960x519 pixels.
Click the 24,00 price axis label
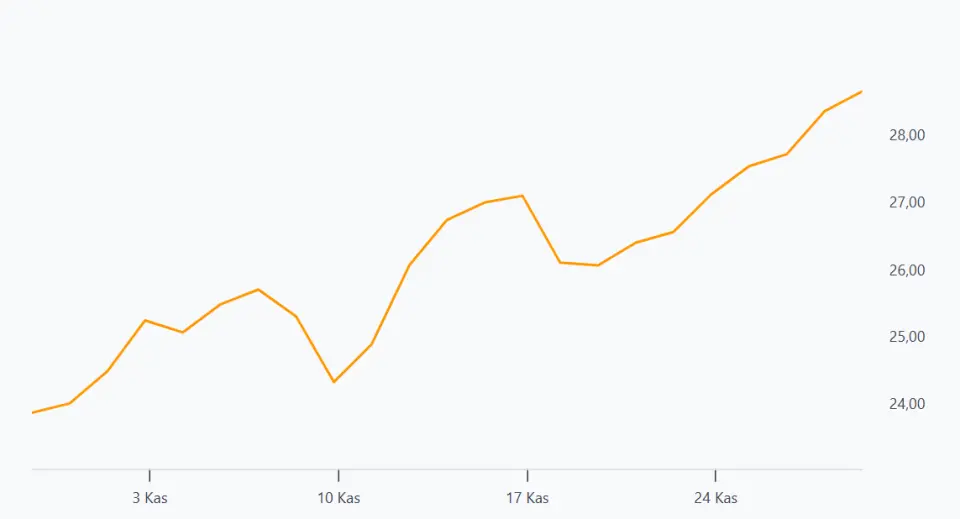click(x=907, y=404)
